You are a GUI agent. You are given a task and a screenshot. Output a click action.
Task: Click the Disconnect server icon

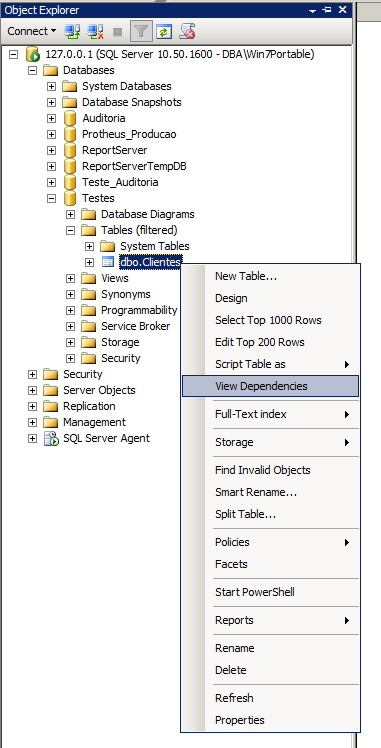pos(95,31)
